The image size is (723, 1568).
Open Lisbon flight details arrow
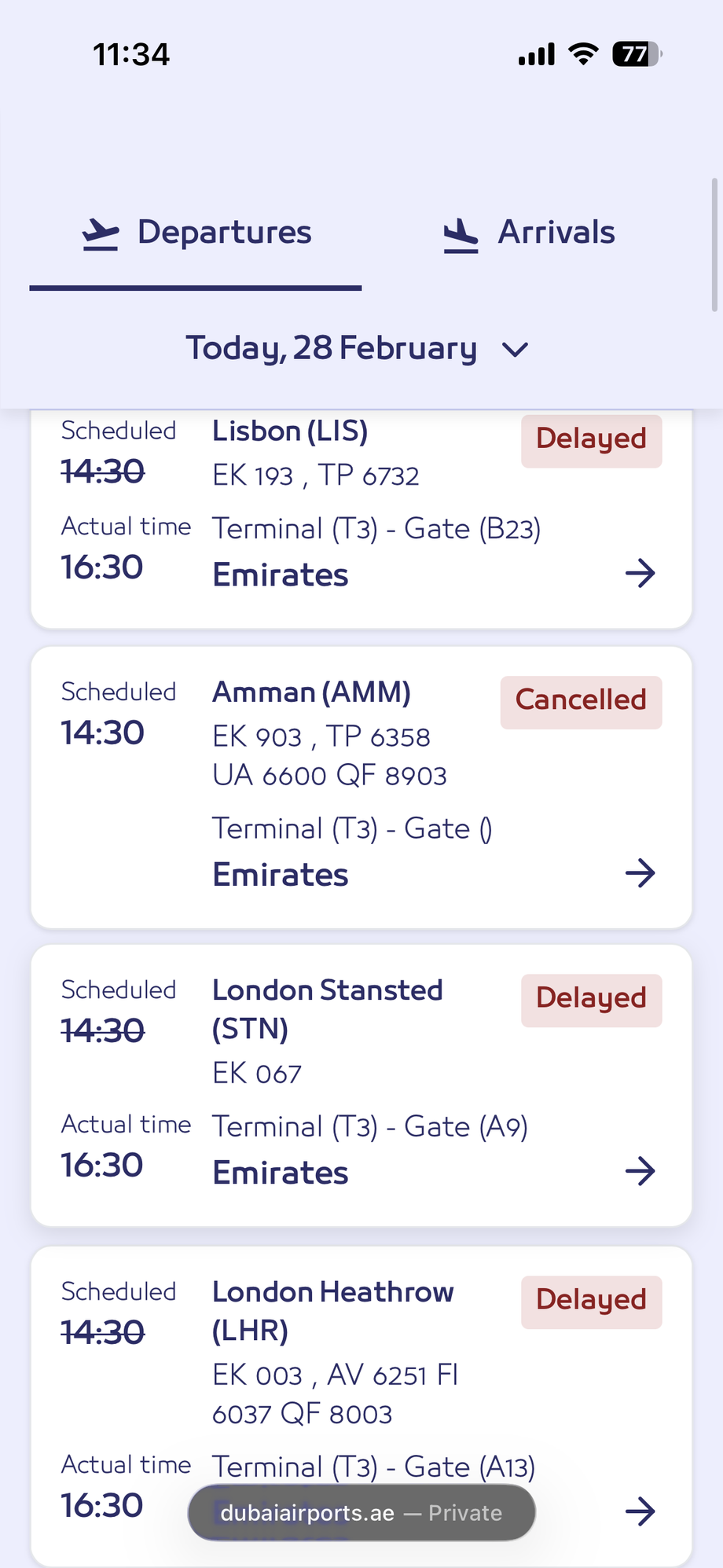(640, 573)
